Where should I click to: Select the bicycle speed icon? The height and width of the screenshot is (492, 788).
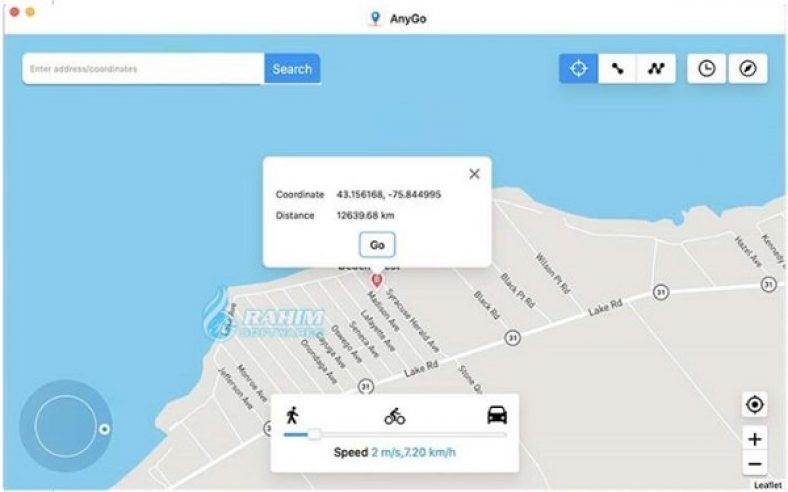(x=395, y=417)
